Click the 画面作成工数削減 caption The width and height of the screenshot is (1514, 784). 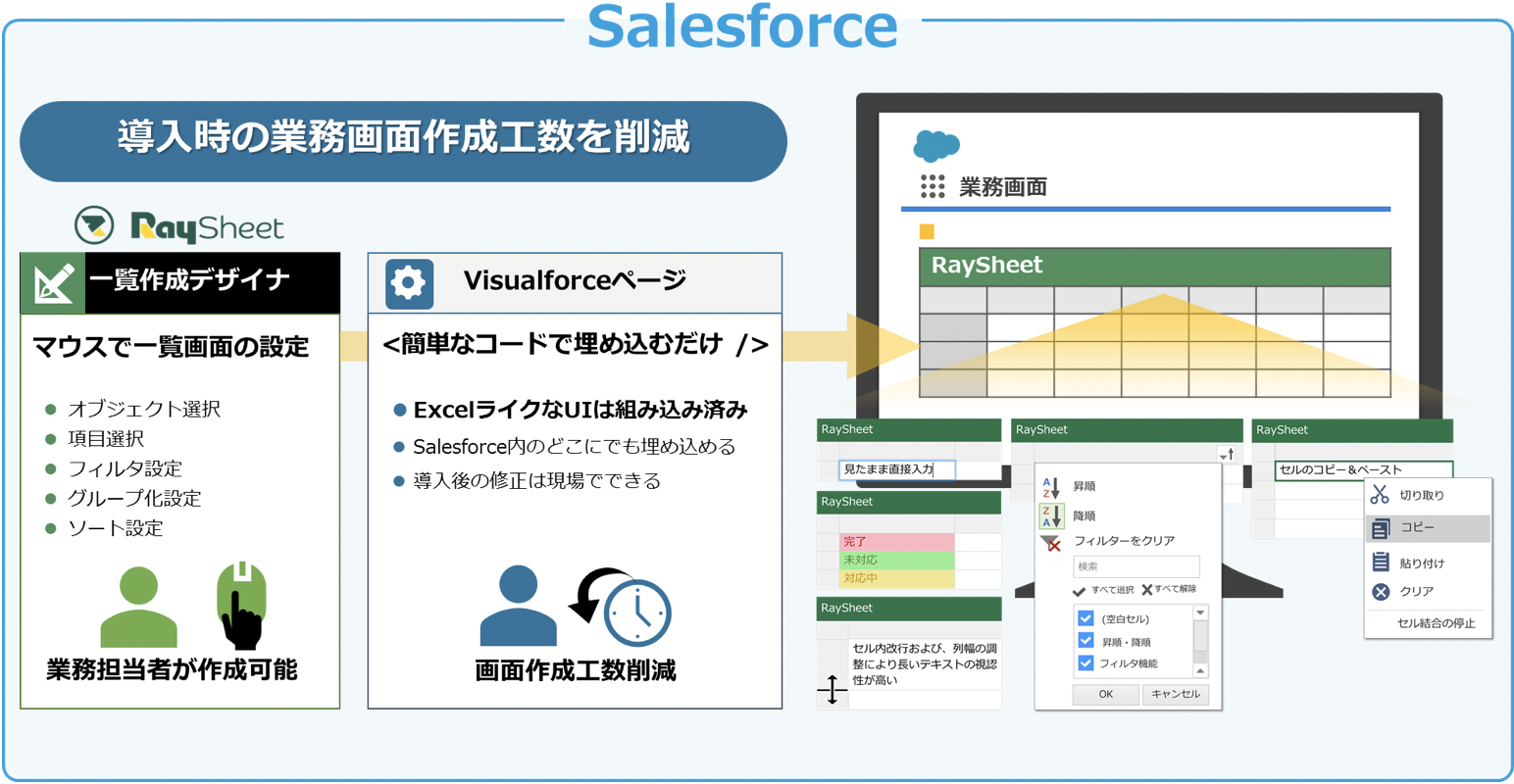(x=576, y=671)
